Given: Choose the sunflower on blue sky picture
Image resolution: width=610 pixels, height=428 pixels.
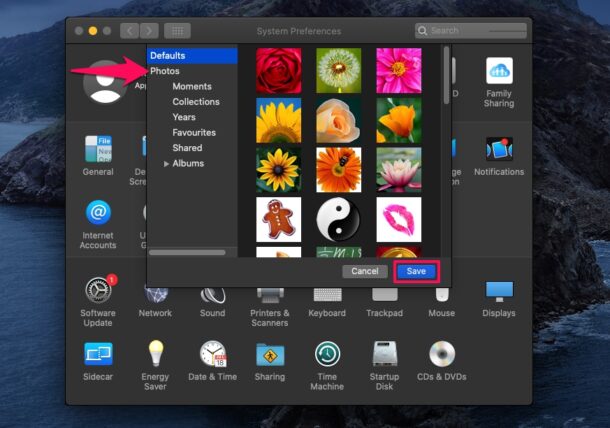Looking at the screenshot, I should [279, 120].
